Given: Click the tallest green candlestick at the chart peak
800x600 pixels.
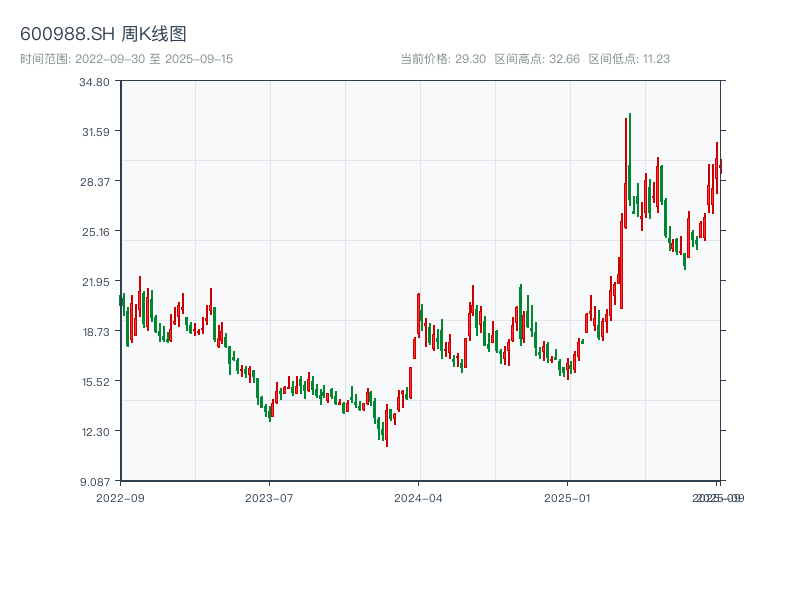Looking at the screenshot, I should point(630,159).
